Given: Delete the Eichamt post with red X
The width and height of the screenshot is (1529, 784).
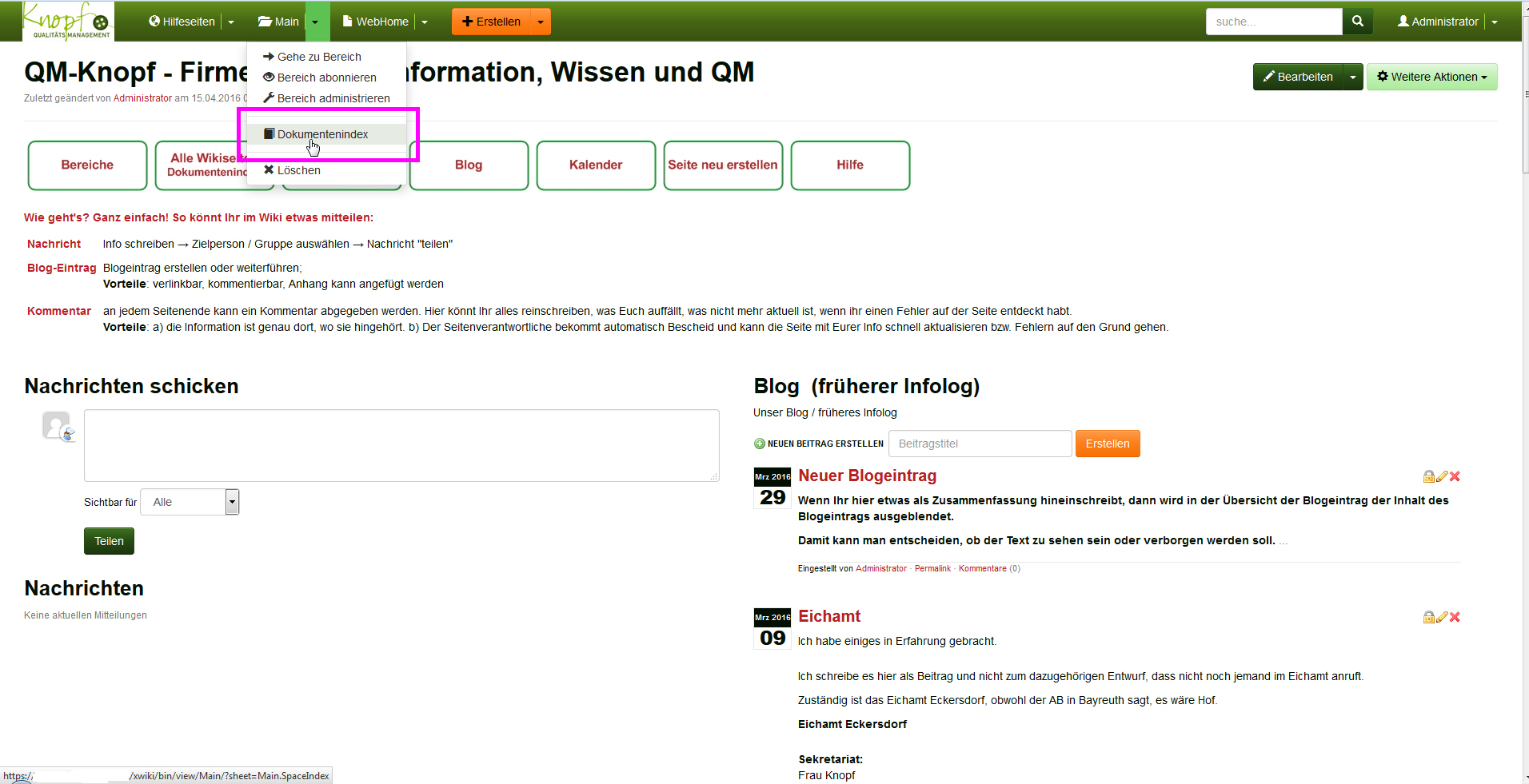Looking at the screenshot, I should coord(1455,617).
